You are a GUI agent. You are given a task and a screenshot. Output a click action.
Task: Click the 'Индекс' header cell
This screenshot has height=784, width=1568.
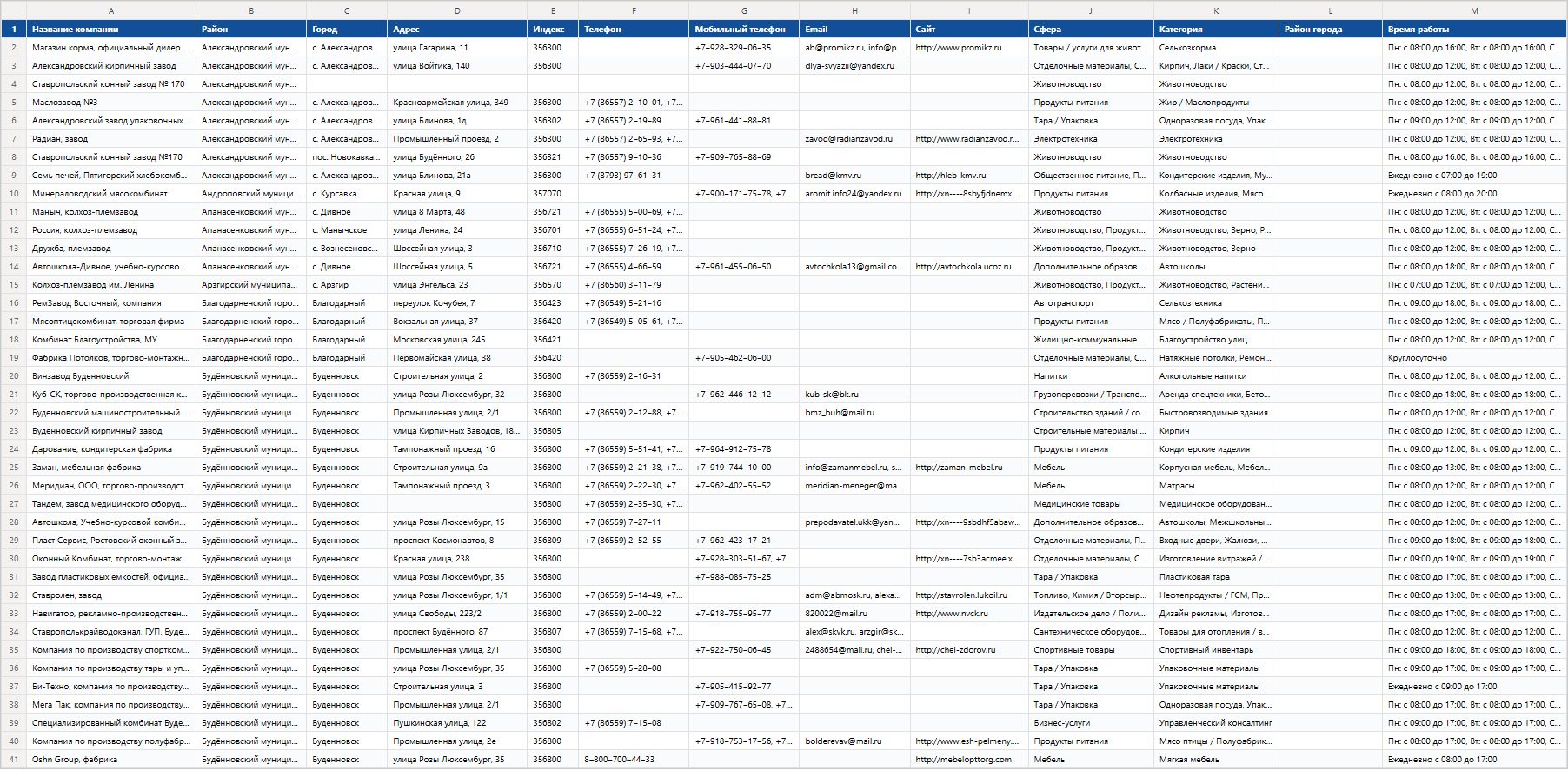coord(553,29)
